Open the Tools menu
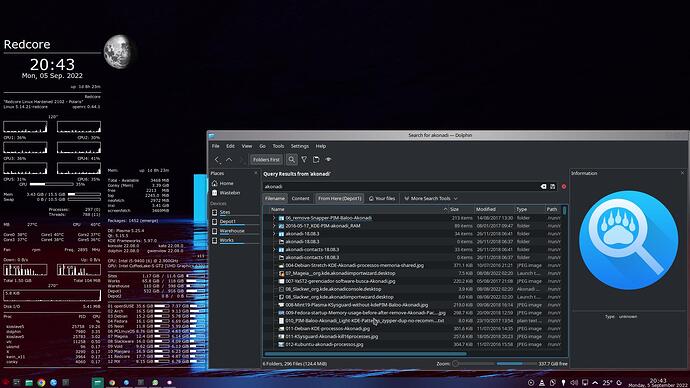 [278, 146]
